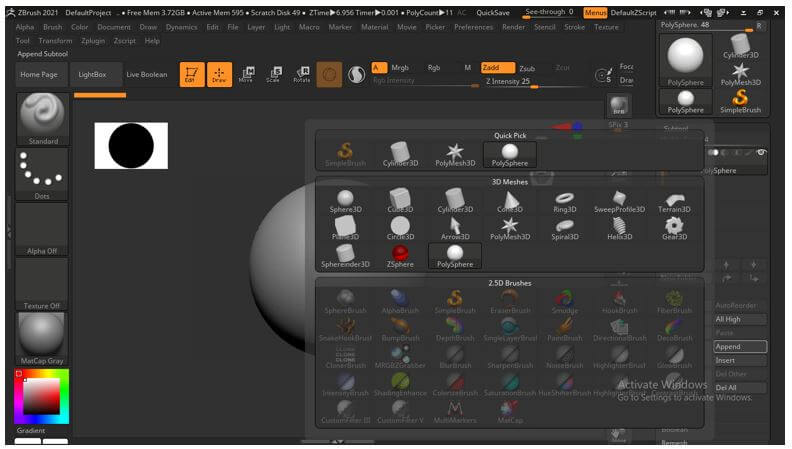This screenshot has height=449, width=792.
Task: Select the red ZSphere tool
Action: 400,256
